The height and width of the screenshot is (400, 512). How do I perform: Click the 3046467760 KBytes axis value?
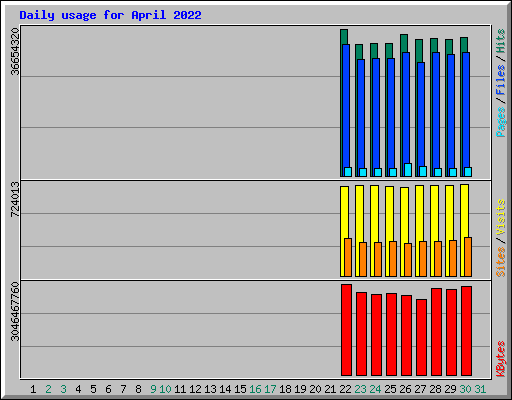15,311
